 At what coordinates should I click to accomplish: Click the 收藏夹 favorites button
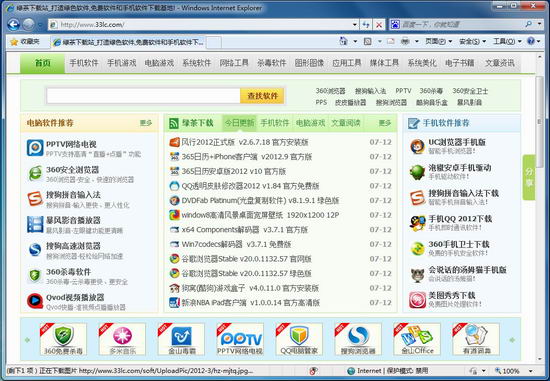tap(25, 42)
